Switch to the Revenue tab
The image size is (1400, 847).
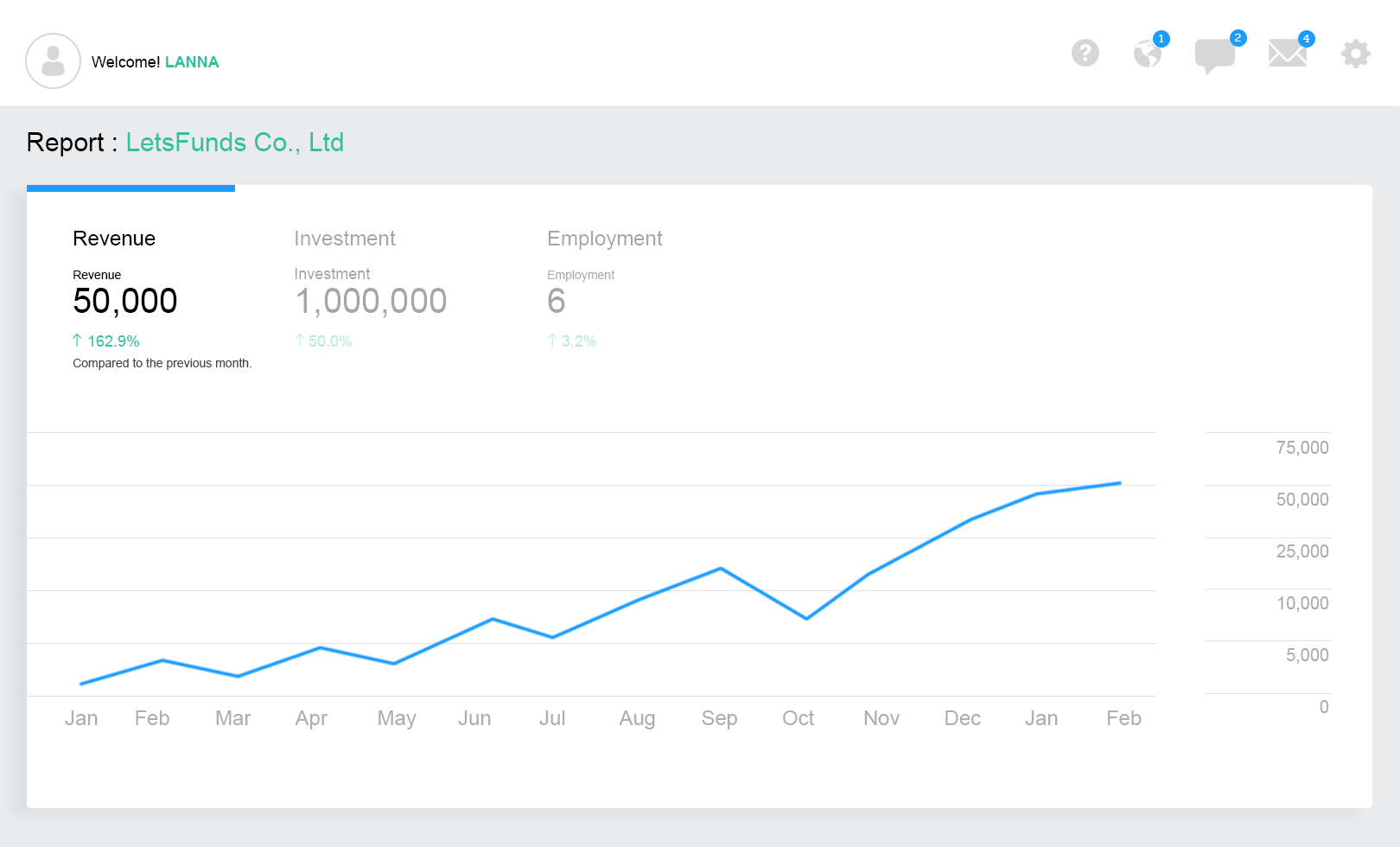(x=114, y=239)
